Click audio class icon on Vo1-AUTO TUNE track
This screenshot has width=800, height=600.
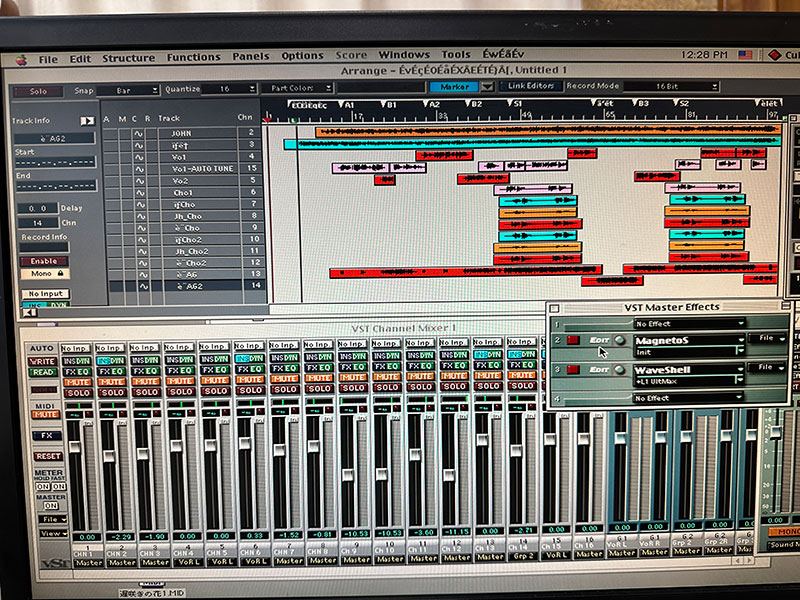(139, 169)
